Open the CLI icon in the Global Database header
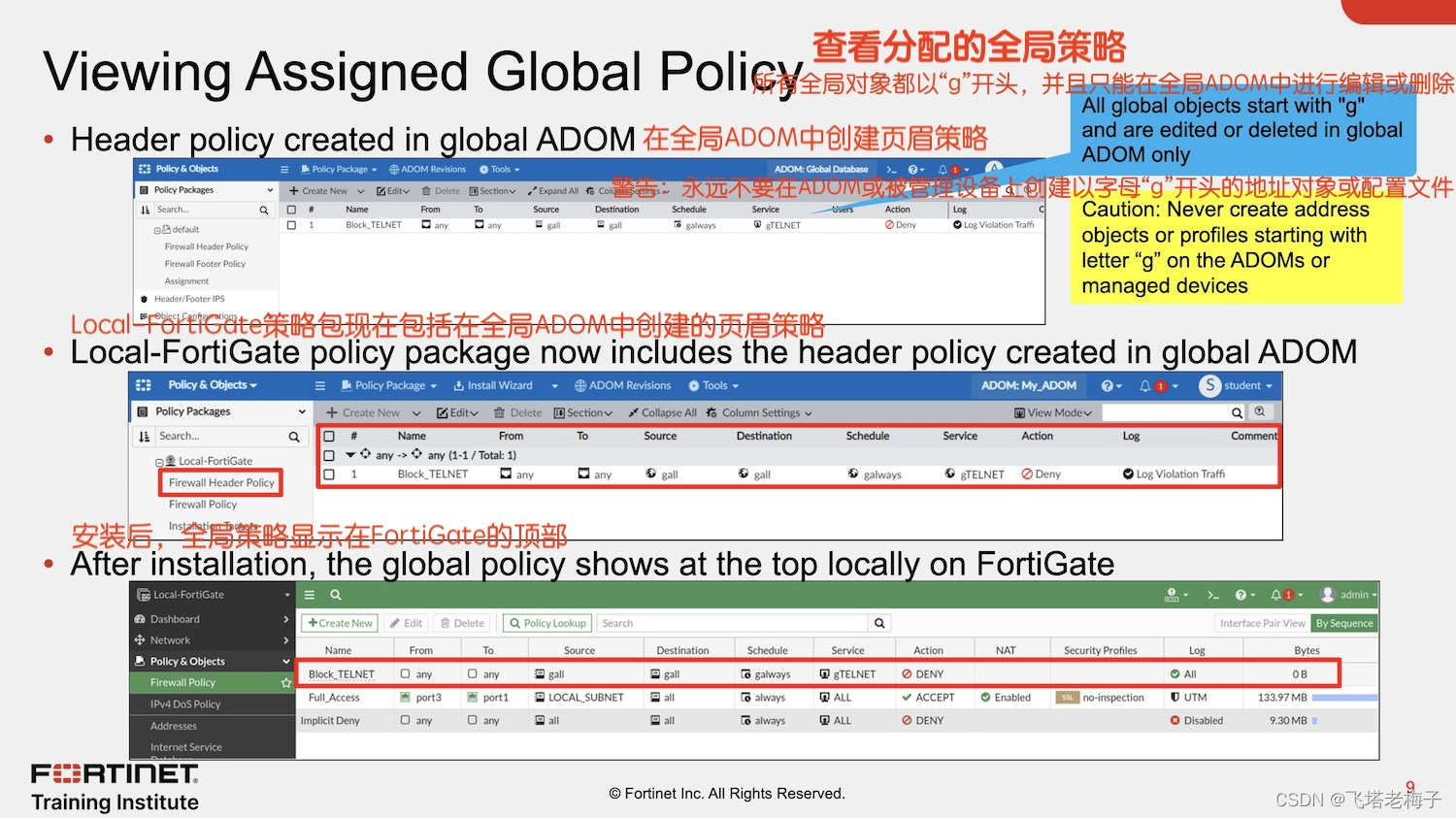This screenshot has width=1456, height=818. tap(891, 169)
